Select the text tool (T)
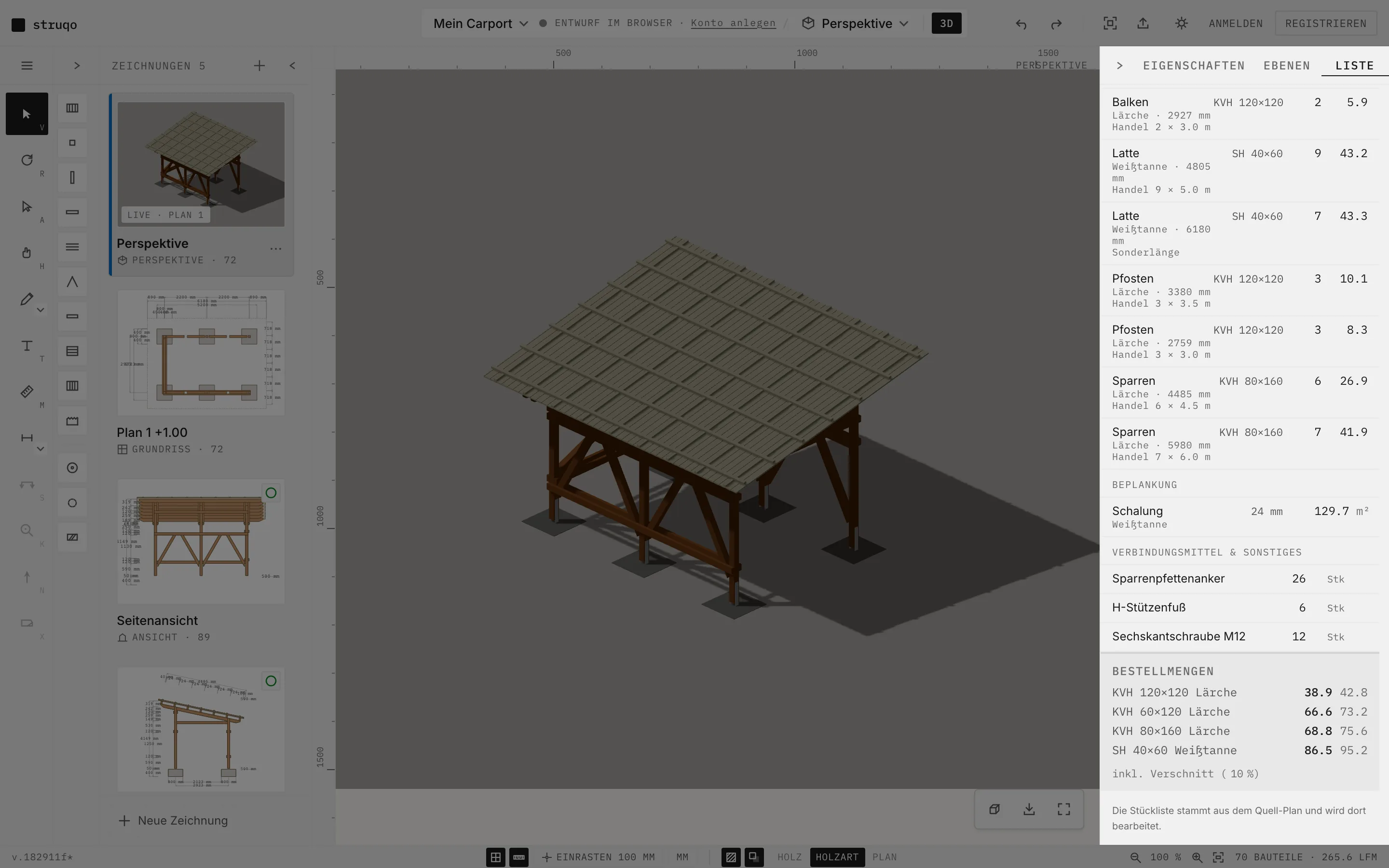 pyautogui.click(x=27, y=346)
